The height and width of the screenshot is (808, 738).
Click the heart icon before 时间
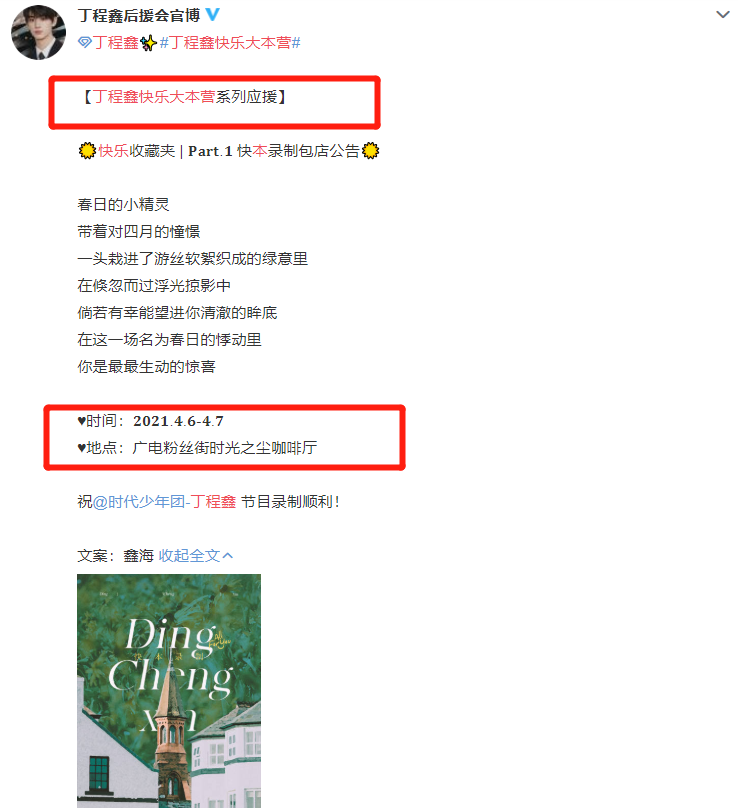[x=81, y=421]
